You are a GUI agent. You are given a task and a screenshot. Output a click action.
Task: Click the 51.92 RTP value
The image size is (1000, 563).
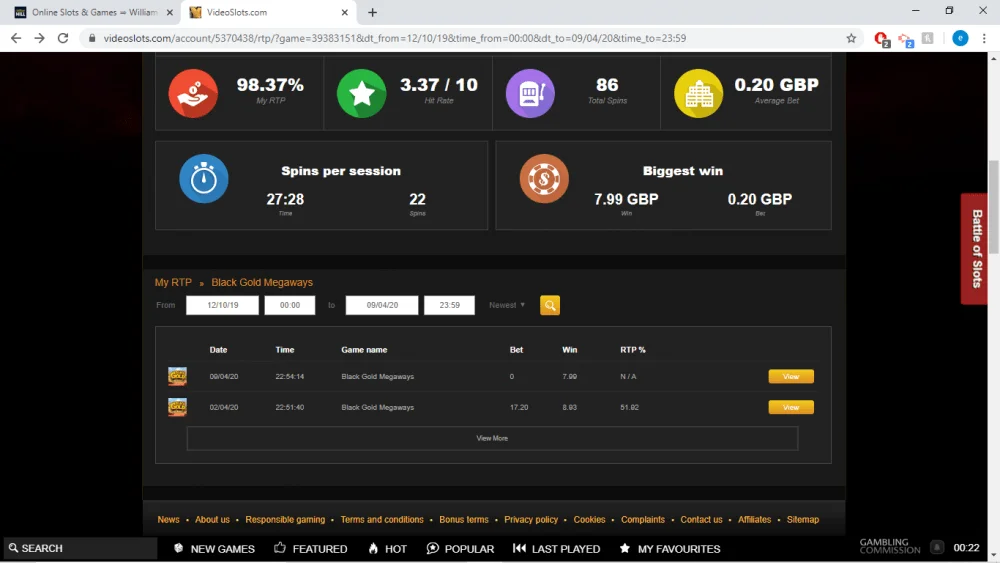[x=629, y=407]
